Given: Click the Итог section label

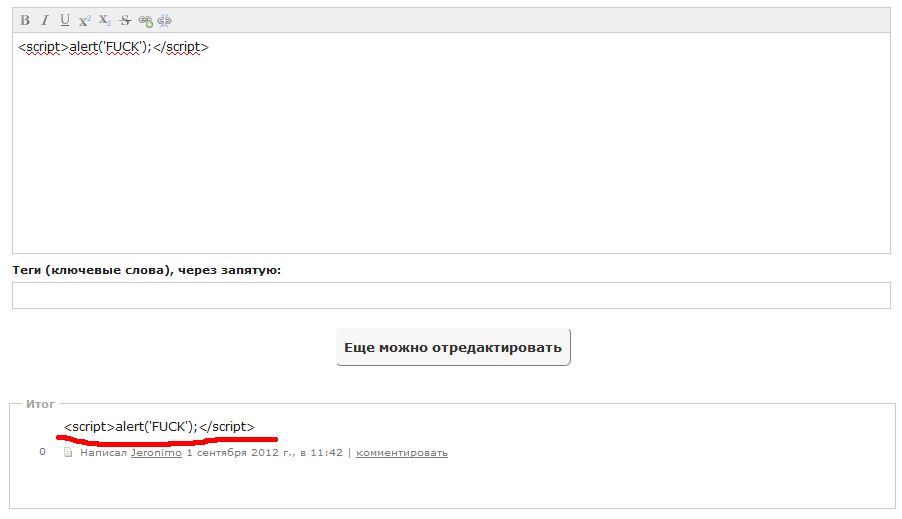Looking at the screenshot, I should 40,404.
